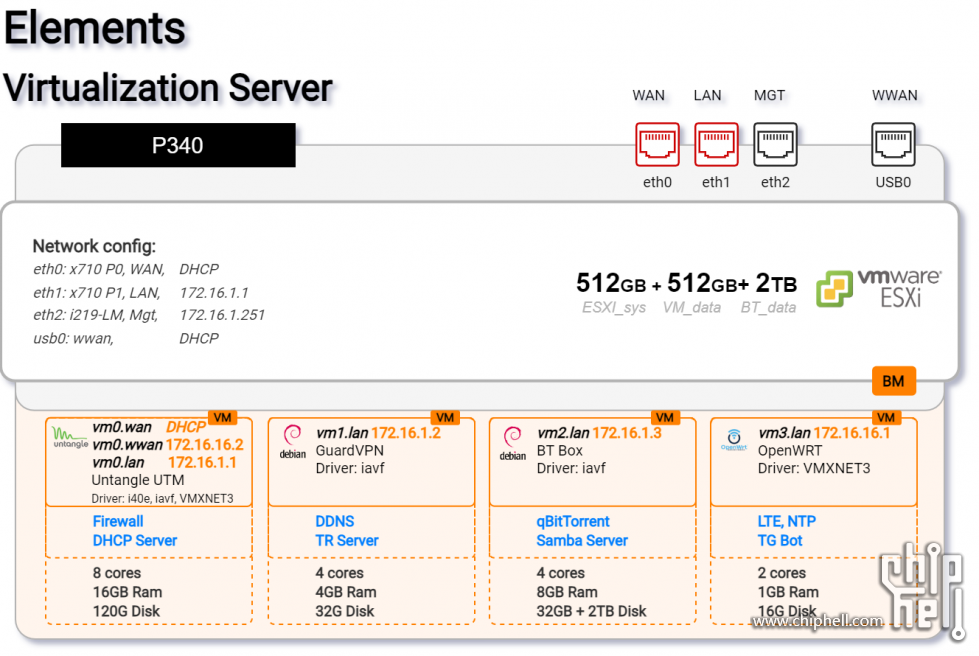Select the "GuardVPN" name
The height and width of the screenshot is (656, 979).
[x=350, y=451]
